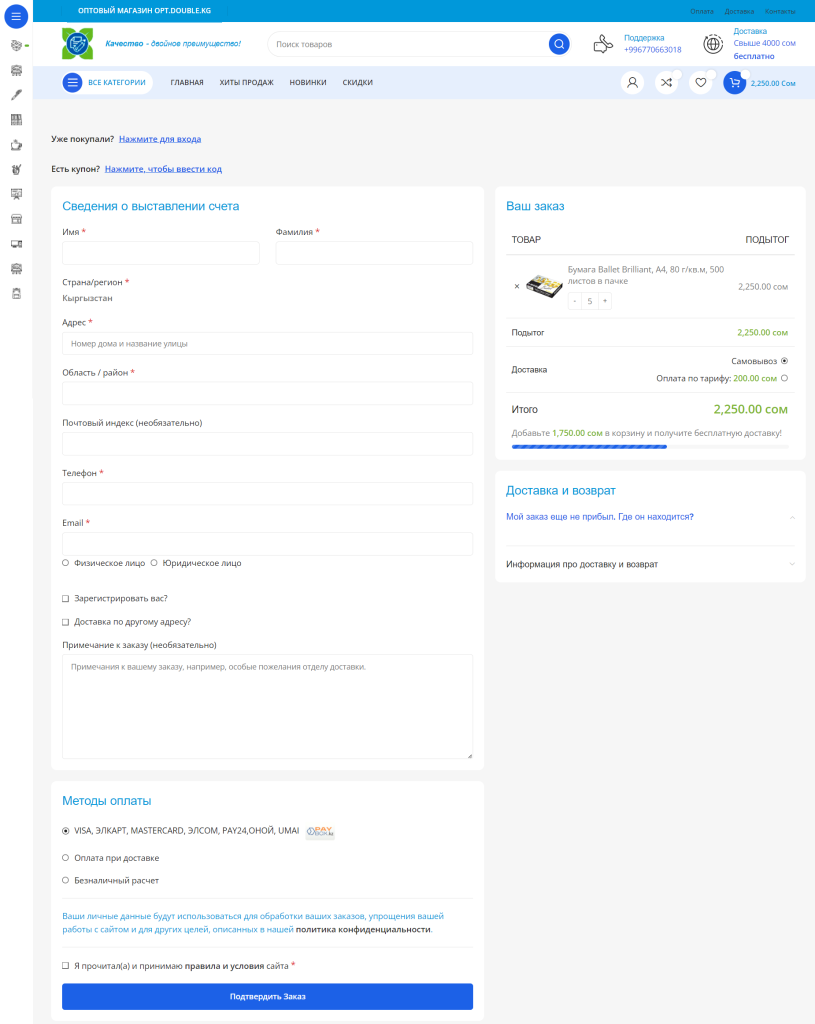Open the СКИДКИ menu item
This screenshot has width=815, height=1024.
coord(357,83)
